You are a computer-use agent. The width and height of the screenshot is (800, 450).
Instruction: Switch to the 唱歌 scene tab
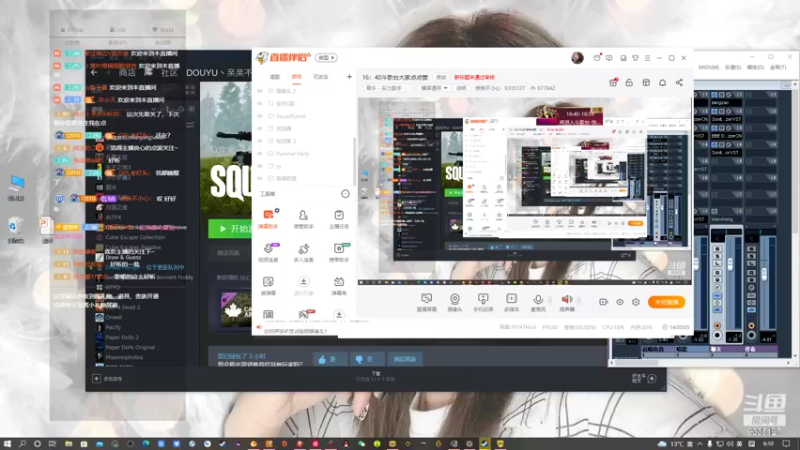(x=275, y=77)
